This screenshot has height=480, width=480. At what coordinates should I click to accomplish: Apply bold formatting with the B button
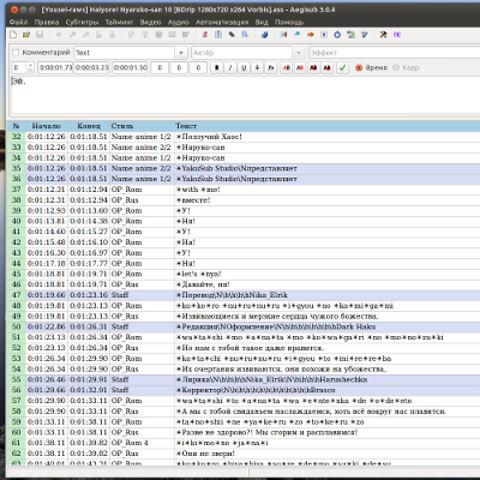pyautogui.click(x=217, y=68)
